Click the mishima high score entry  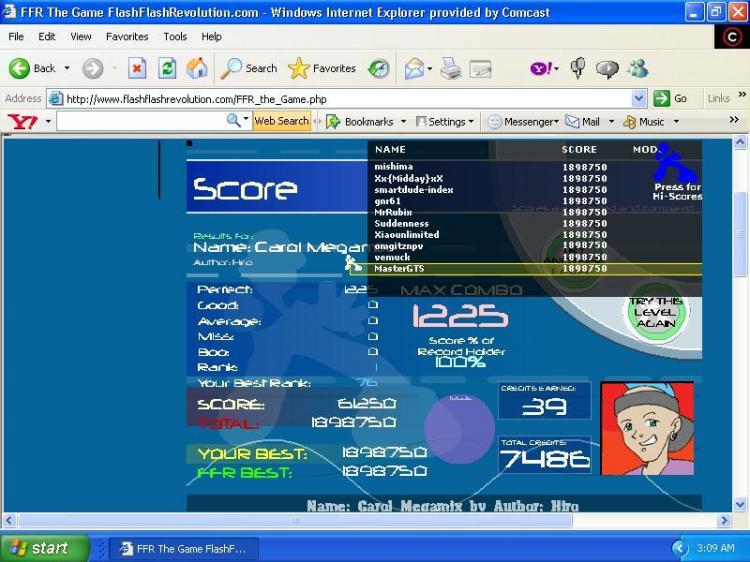pyautogui.click(x=394, y=167)
